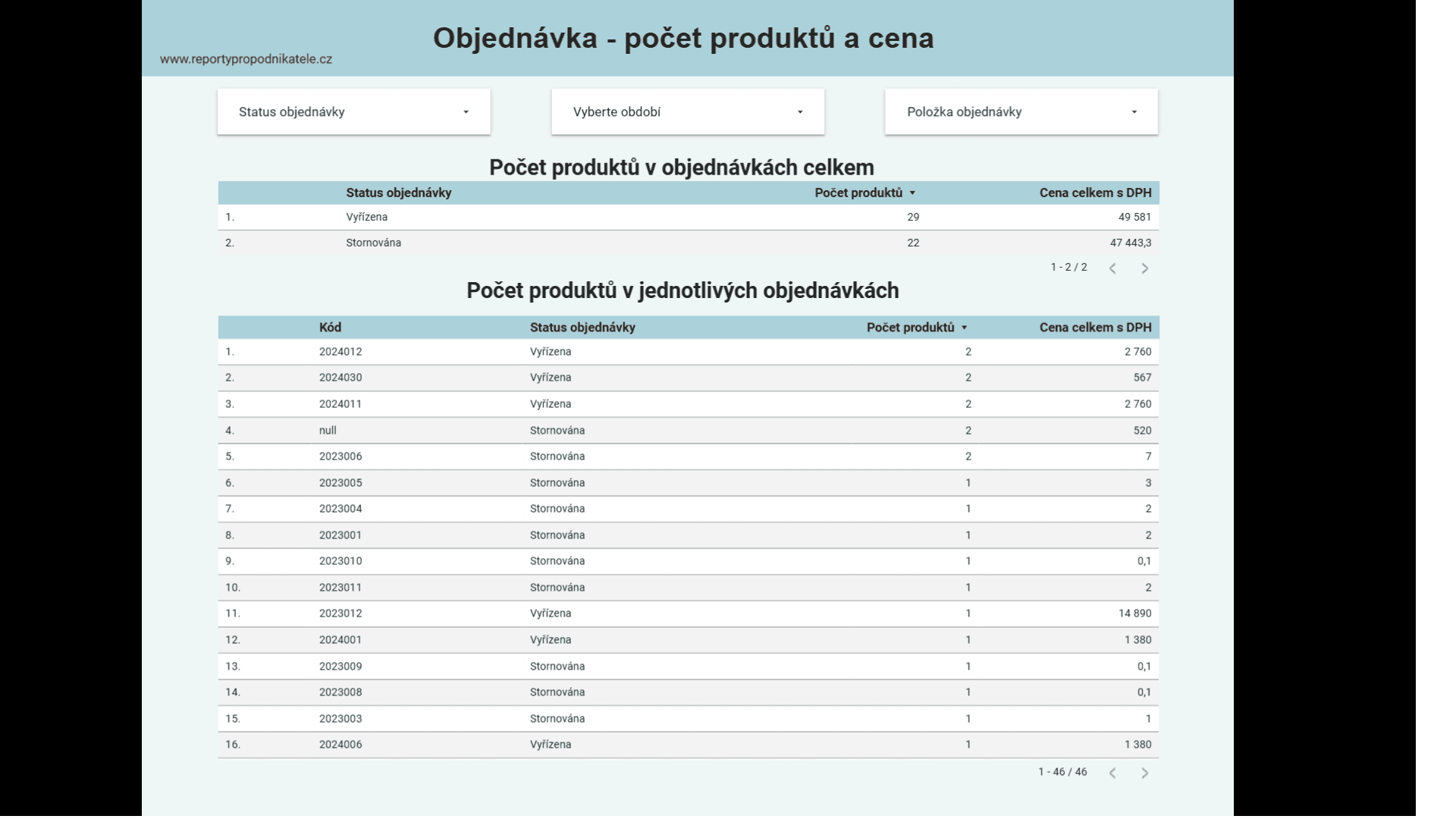Click price 520 in the null order row
The width and height of the screenshot is (1456, 819).
[1142, 431]
